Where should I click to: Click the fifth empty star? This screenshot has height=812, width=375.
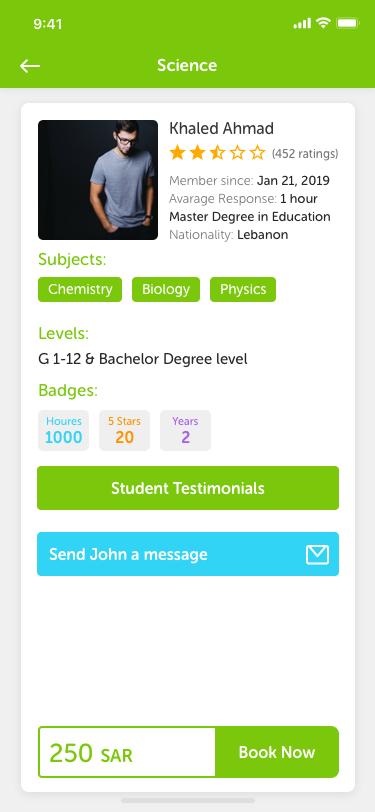point(257,153)
